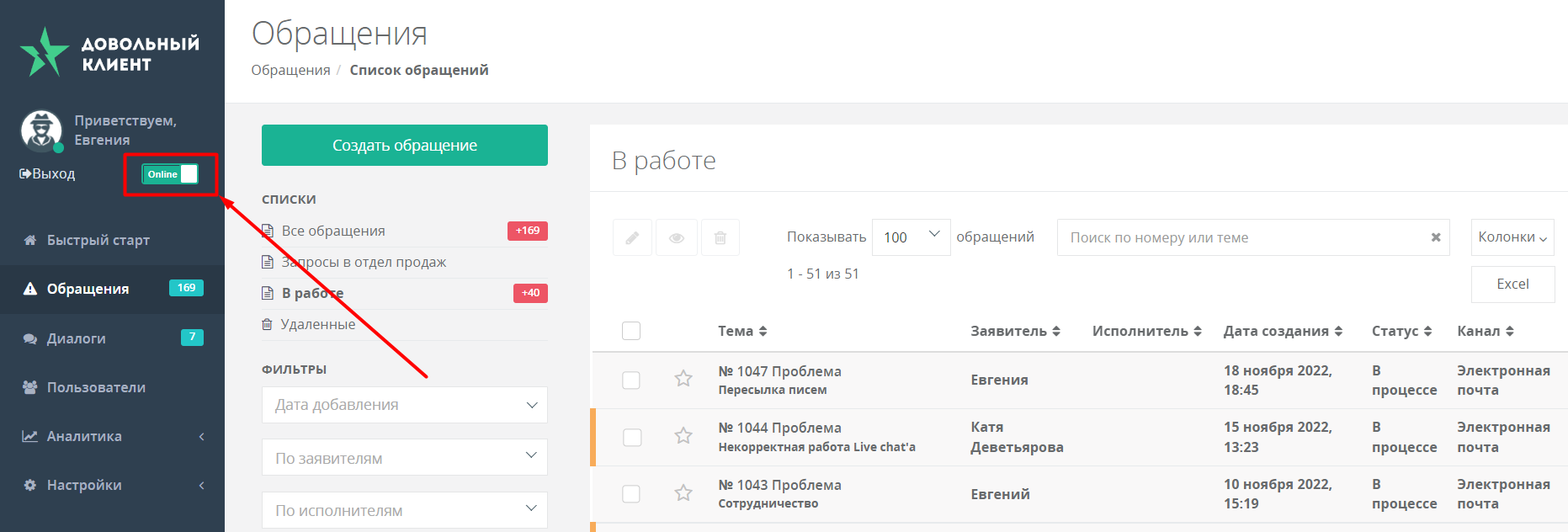Image resolution: width=1568 pixels, height=532 pixels.
Task: Click the Довольный клиент star logo
Action: click(x=44, y=52)
